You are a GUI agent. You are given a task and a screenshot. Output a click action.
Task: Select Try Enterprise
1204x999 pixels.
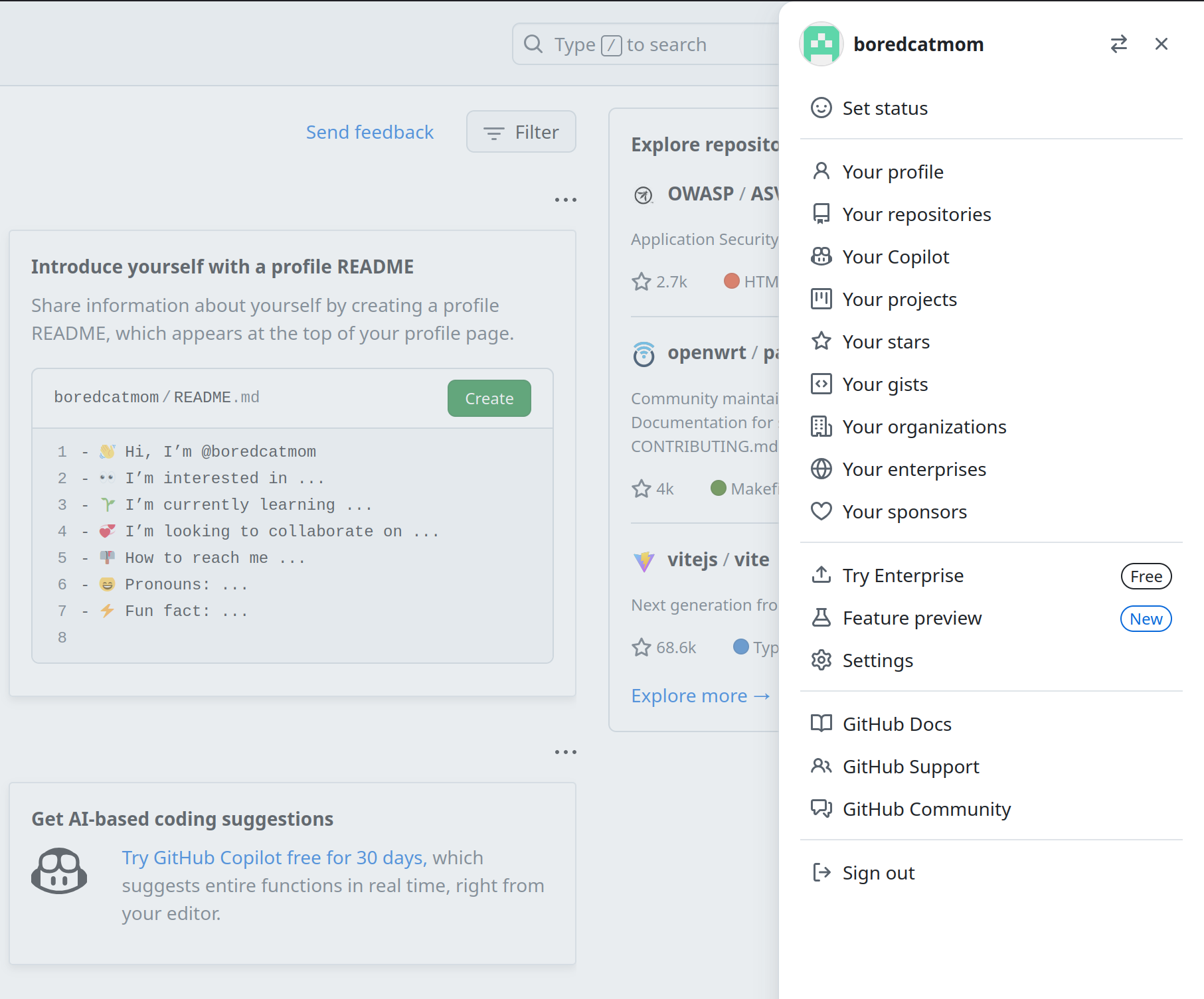(x=991, y=575)
